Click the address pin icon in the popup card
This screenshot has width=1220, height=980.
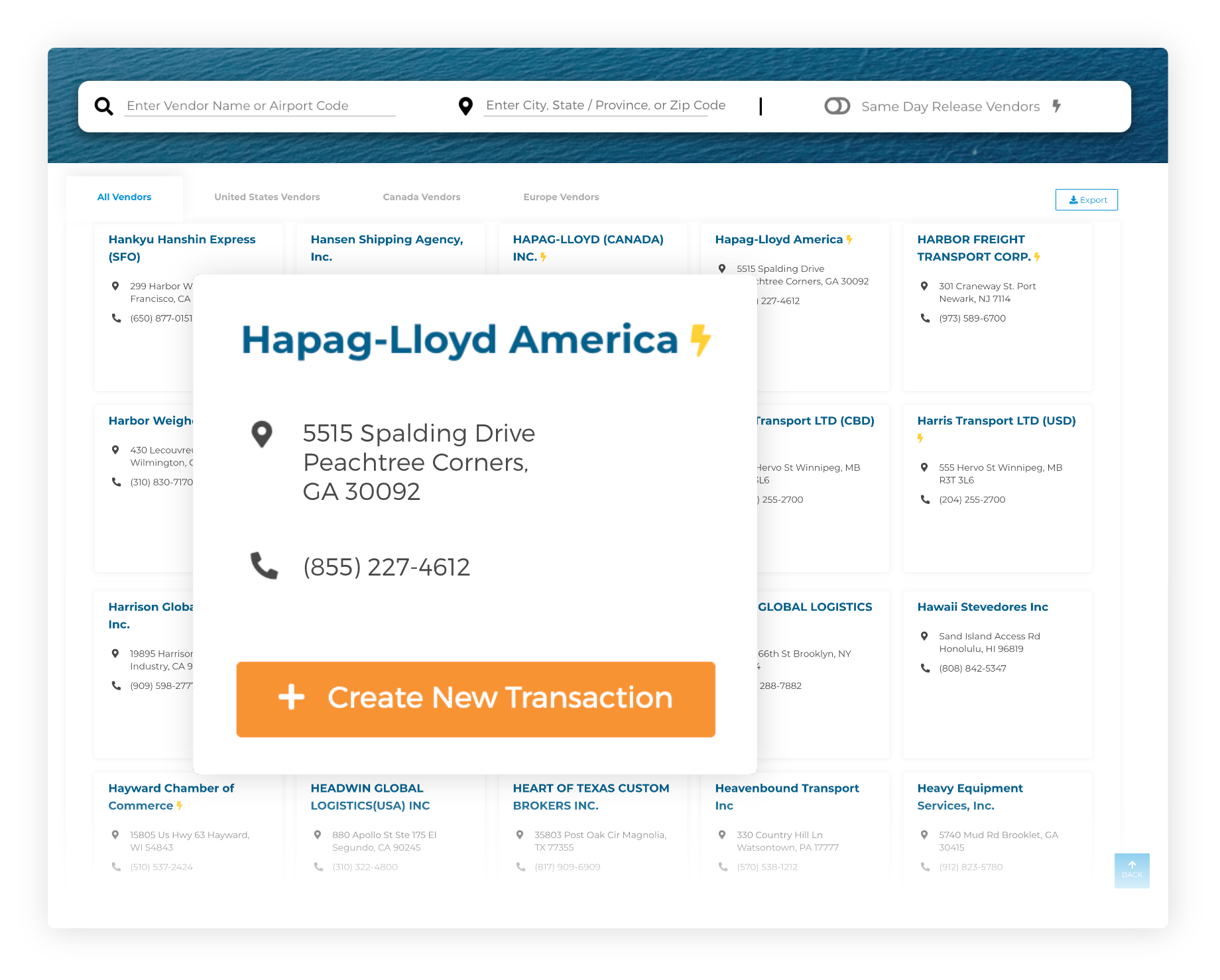point(261,434)
